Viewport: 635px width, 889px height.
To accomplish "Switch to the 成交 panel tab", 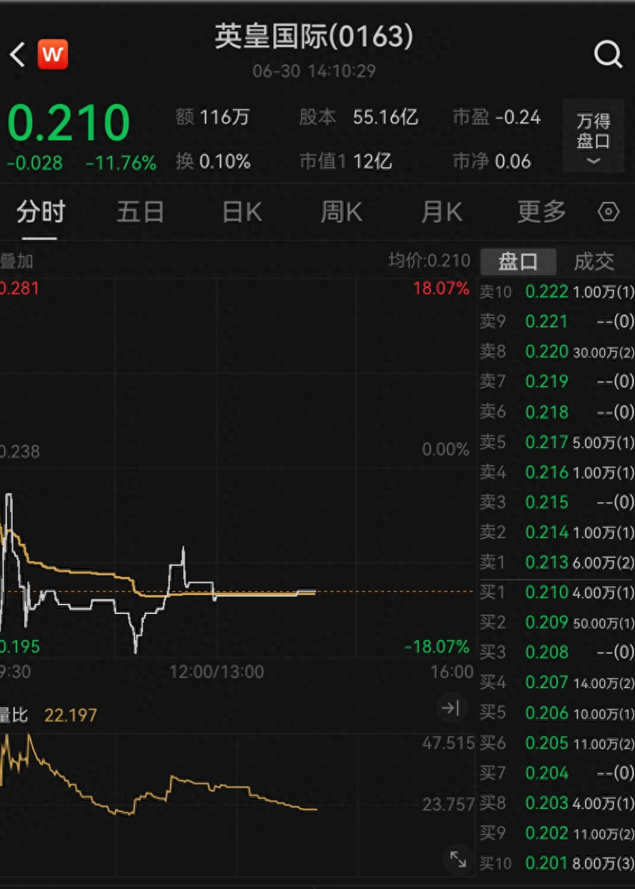I will click(594, 261).
